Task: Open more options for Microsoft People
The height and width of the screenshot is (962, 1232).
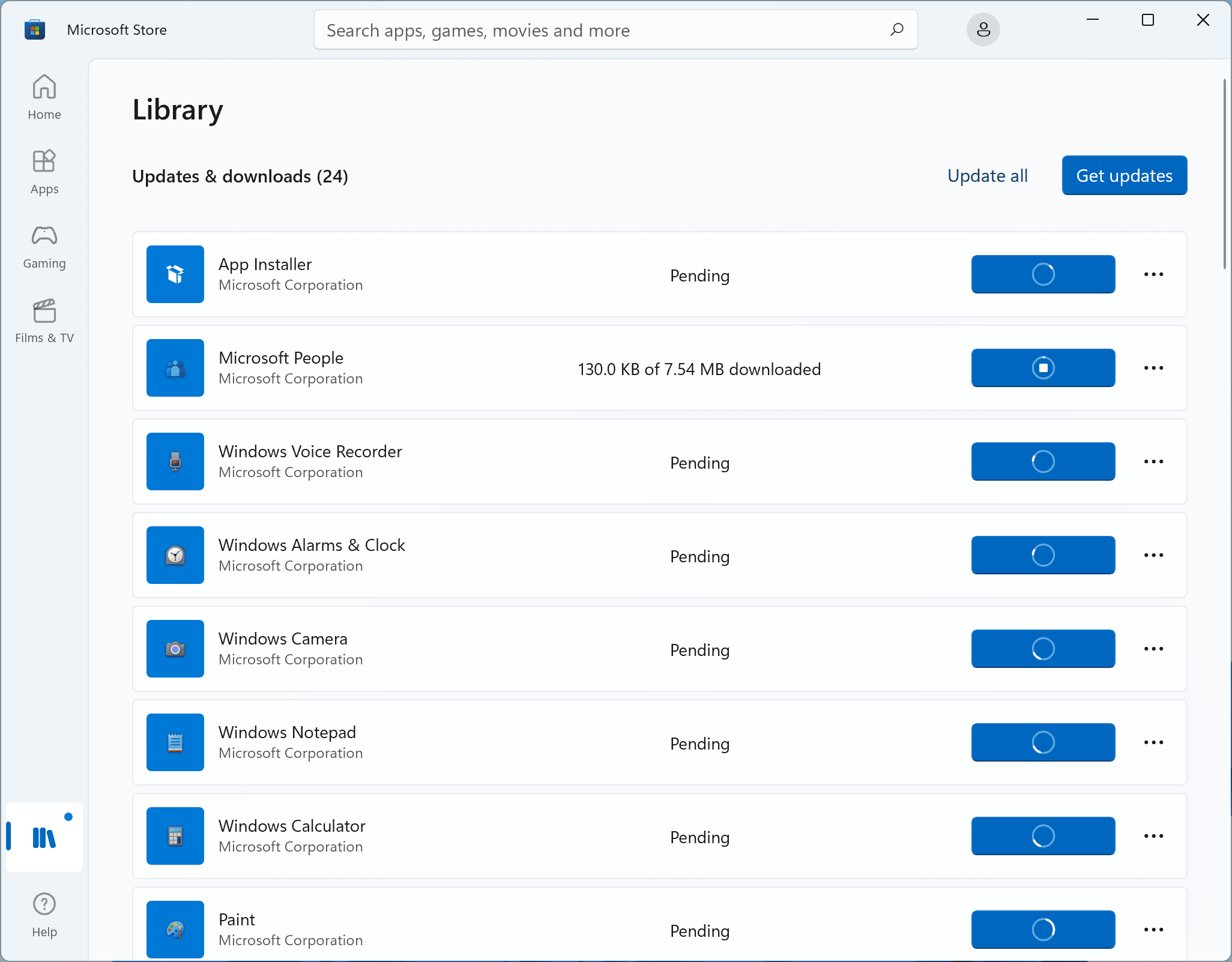Action: [x=1153, y=368]
